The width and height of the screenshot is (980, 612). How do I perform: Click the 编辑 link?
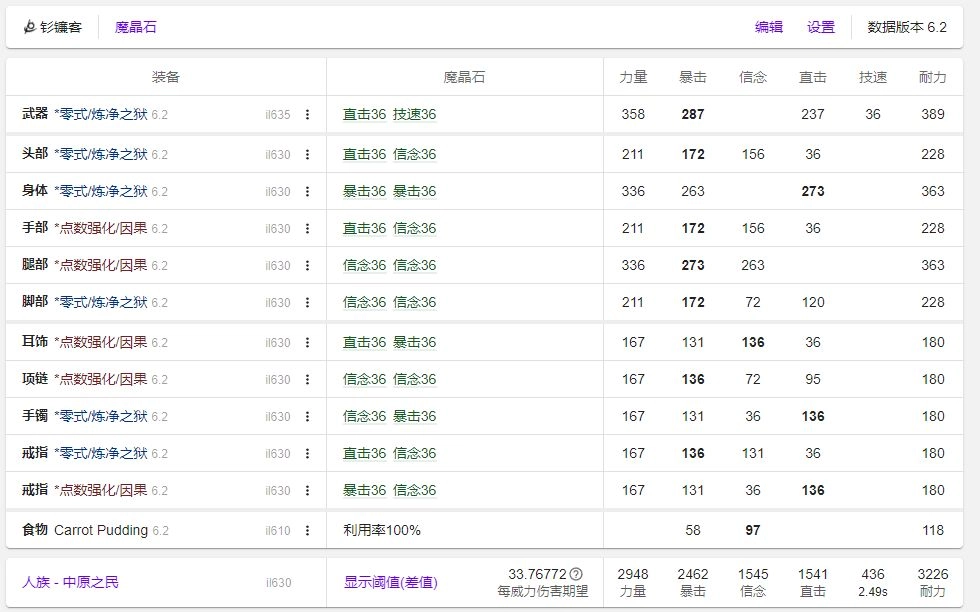(x=769, y=28)
